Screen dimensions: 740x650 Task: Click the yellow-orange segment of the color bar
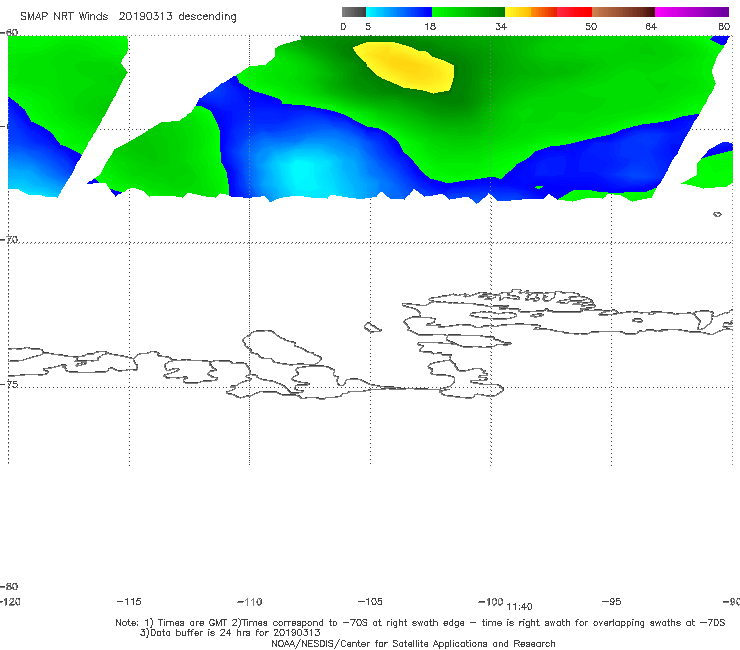(x=531, y=12)
